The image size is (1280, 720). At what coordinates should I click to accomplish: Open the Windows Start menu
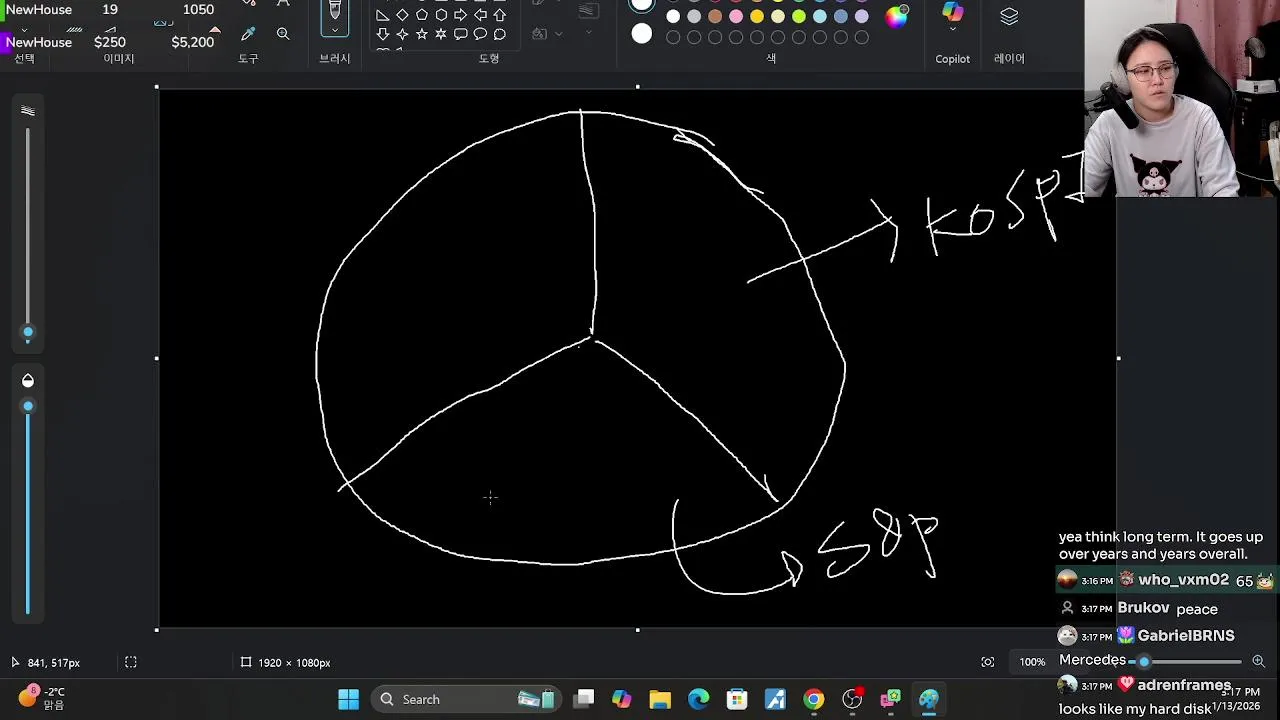(348, 699)
